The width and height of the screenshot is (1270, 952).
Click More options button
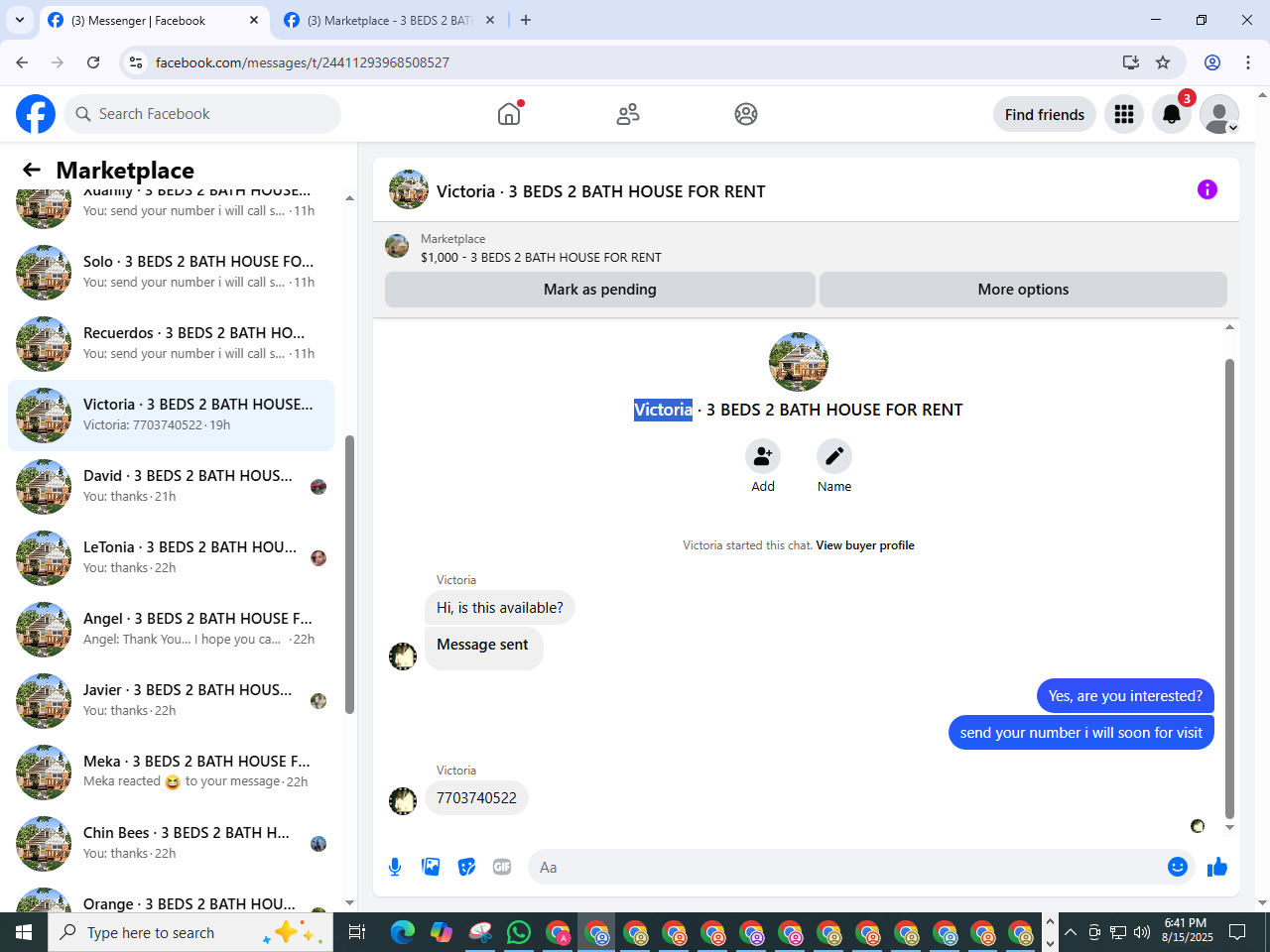tap(1023, 290)
